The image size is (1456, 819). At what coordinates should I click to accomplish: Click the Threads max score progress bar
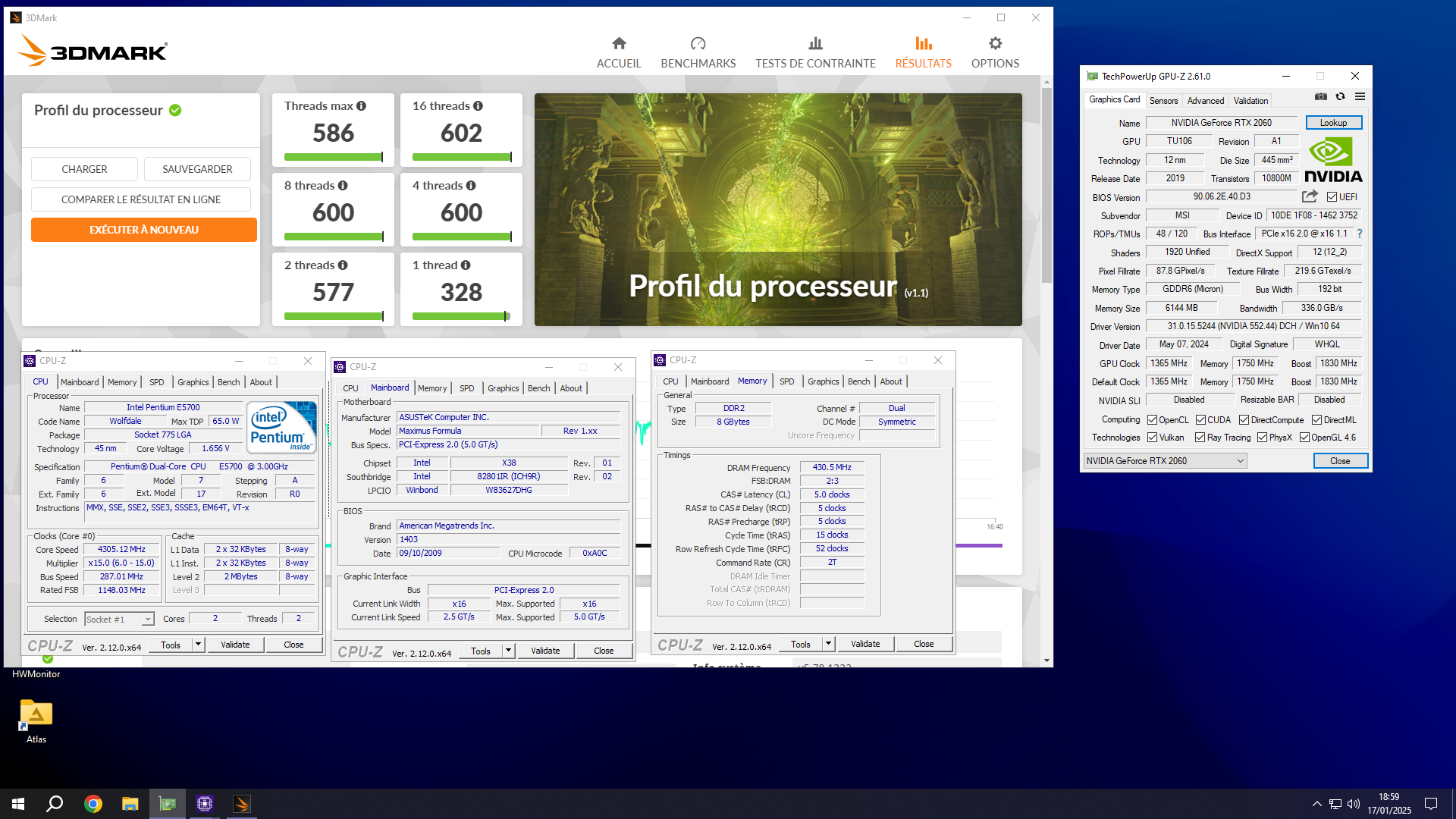pyautogui.click(x=334, y=157)
